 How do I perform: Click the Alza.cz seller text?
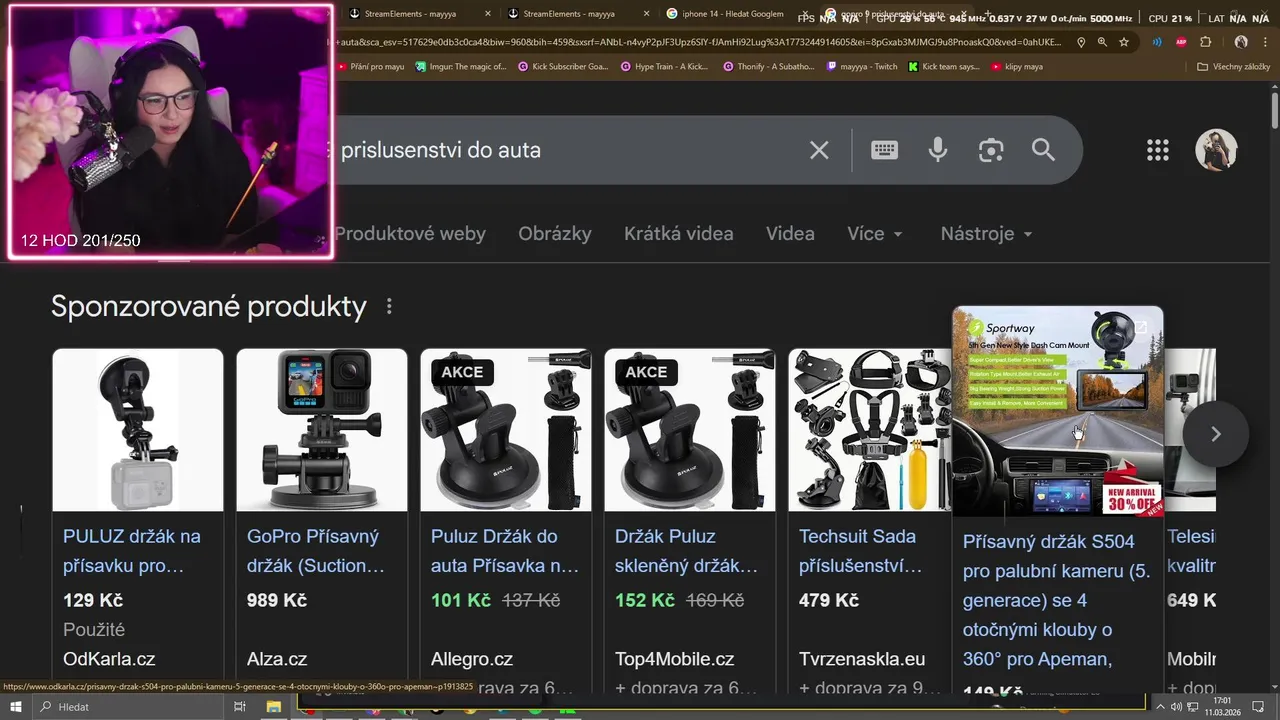click(277, 660)
